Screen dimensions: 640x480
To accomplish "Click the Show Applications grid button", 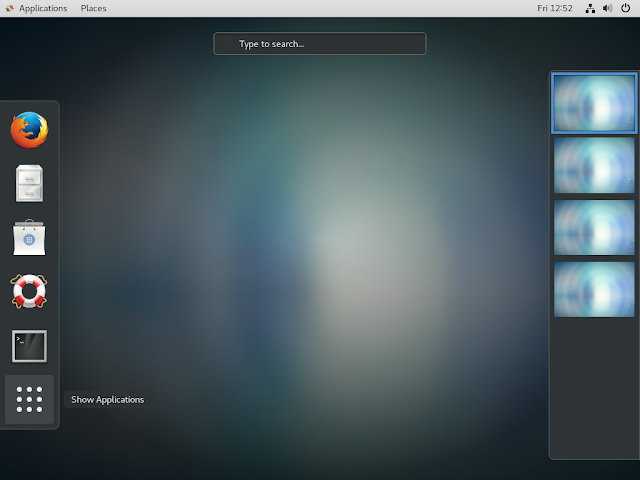I will [x=29, y=399].
